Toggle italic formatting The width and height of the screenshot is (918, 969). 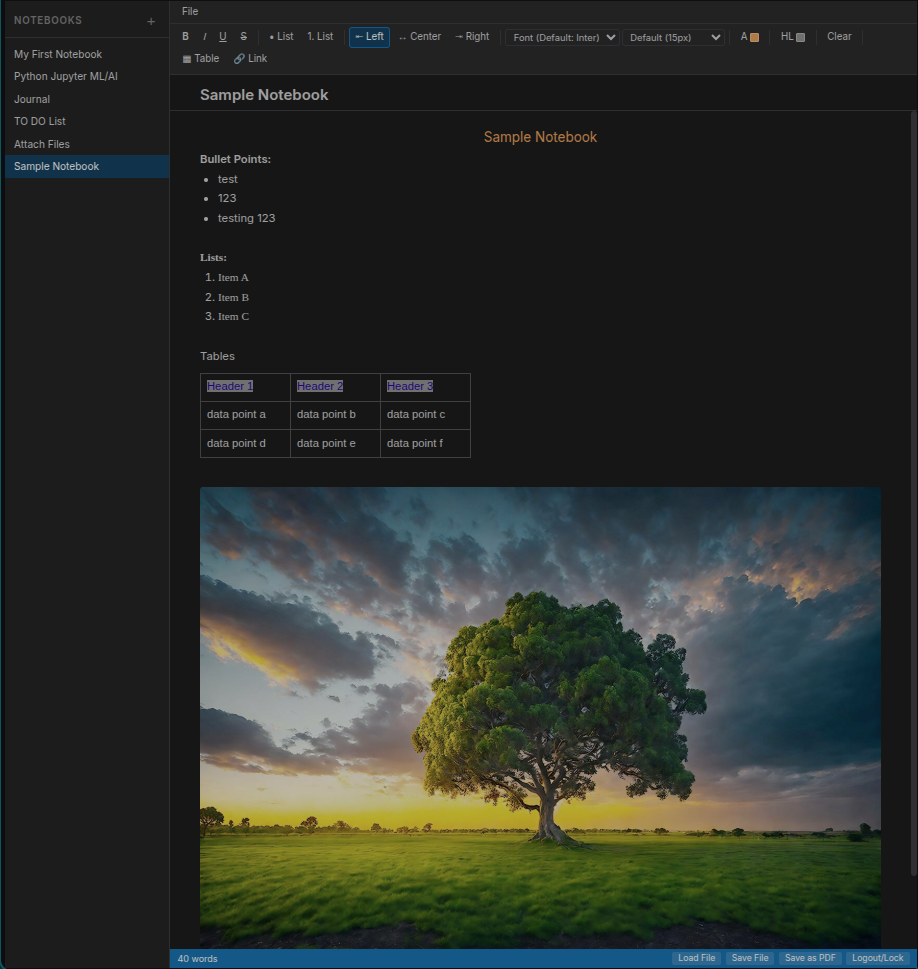[205, 36]
